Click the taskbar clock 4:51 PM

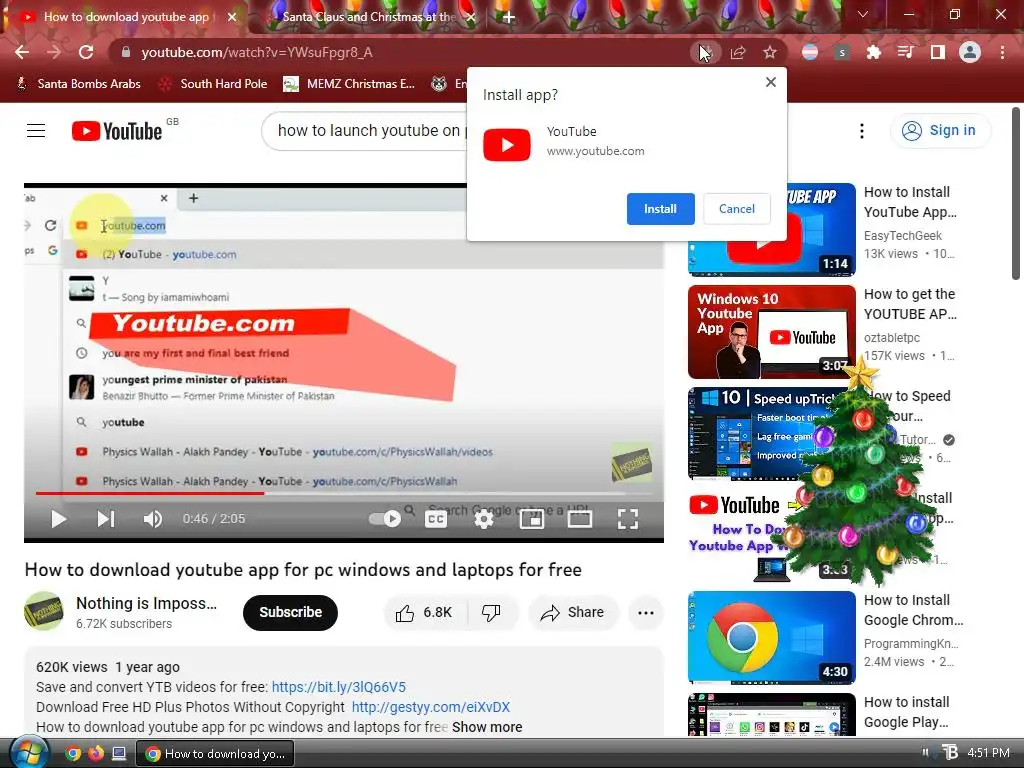coord(988,753)
